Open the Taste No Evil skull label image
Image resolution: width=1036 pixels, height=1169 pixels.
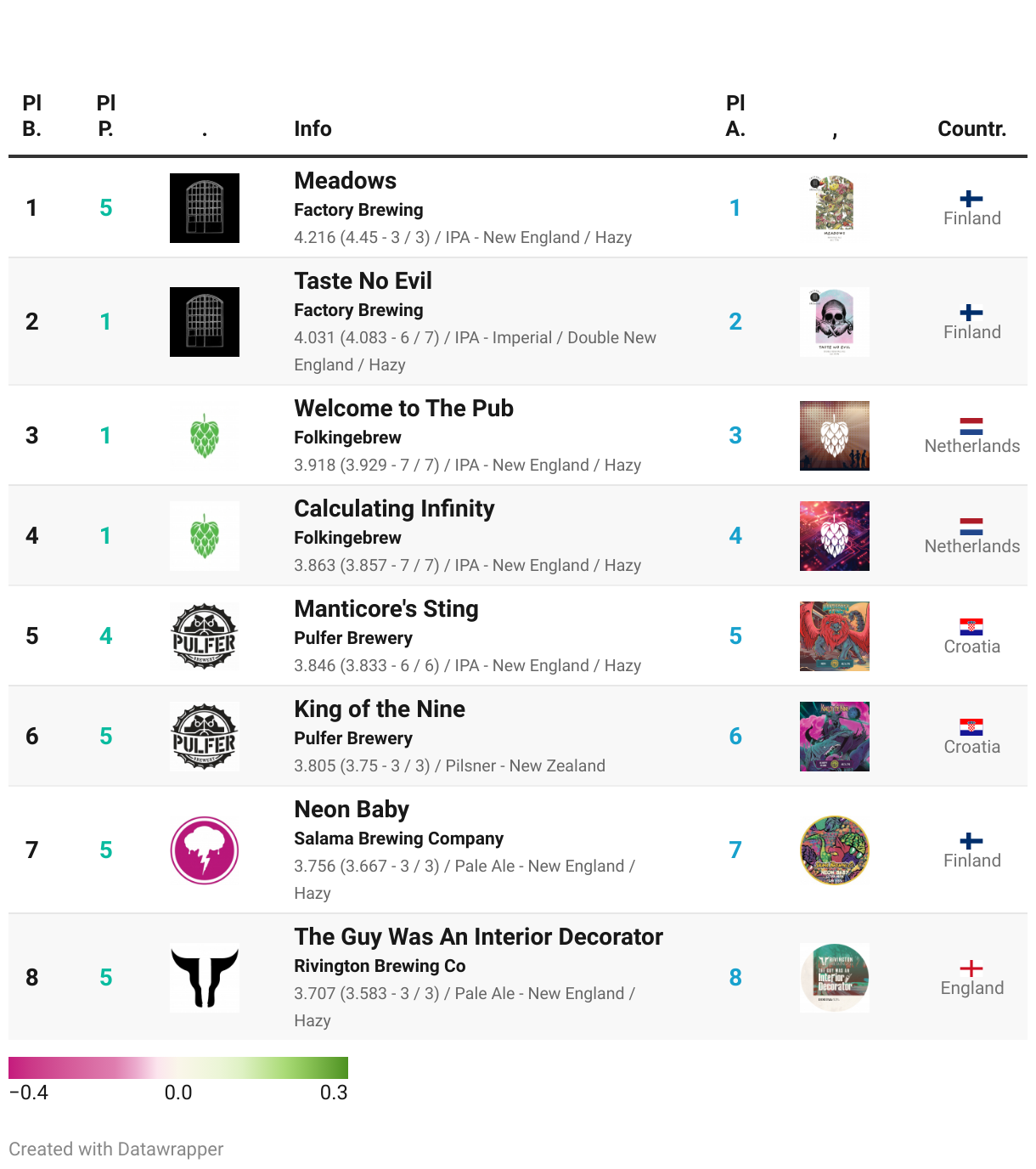(835, 322)
